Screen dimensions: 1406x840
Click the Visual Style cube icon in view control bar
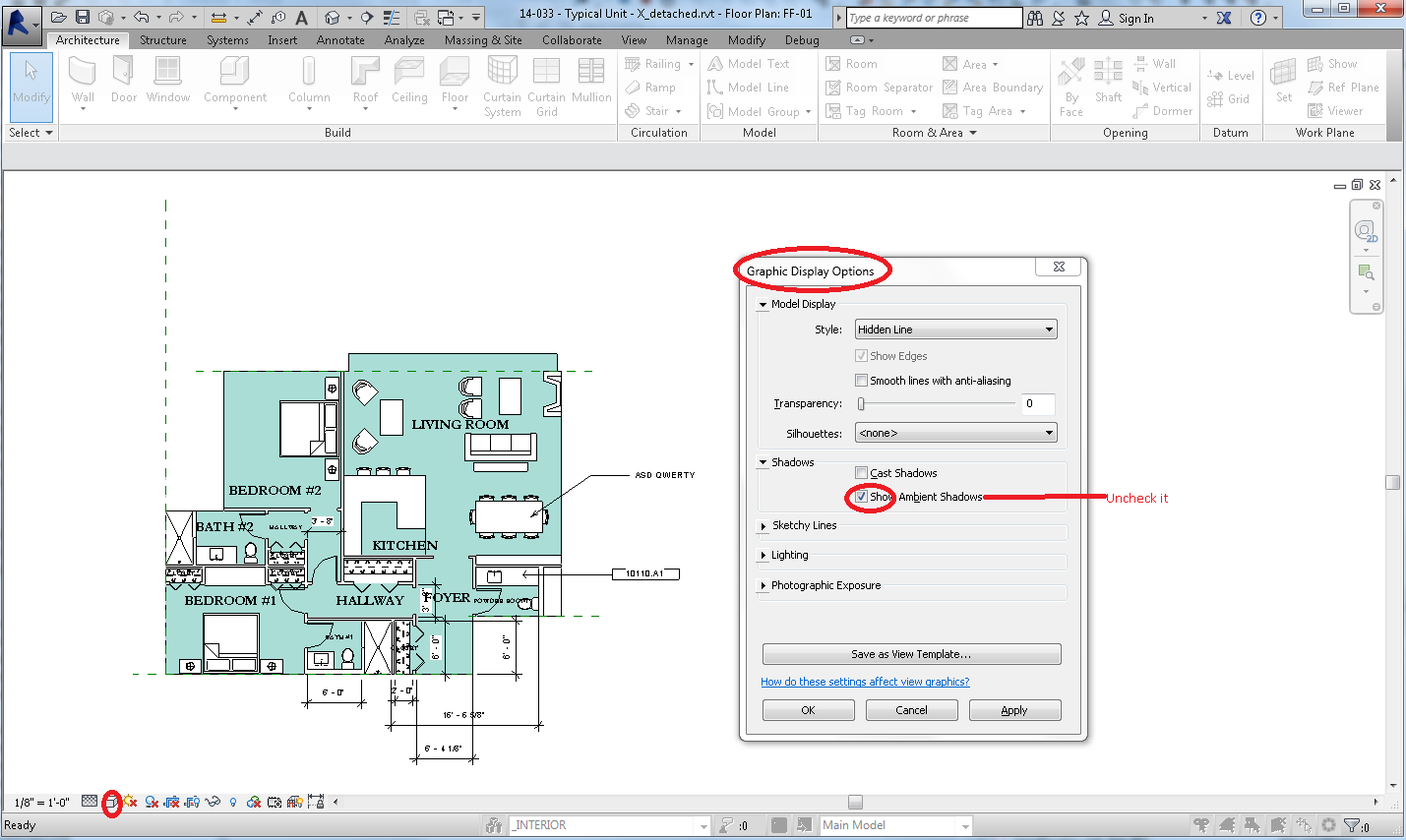[x=111, y=803]
